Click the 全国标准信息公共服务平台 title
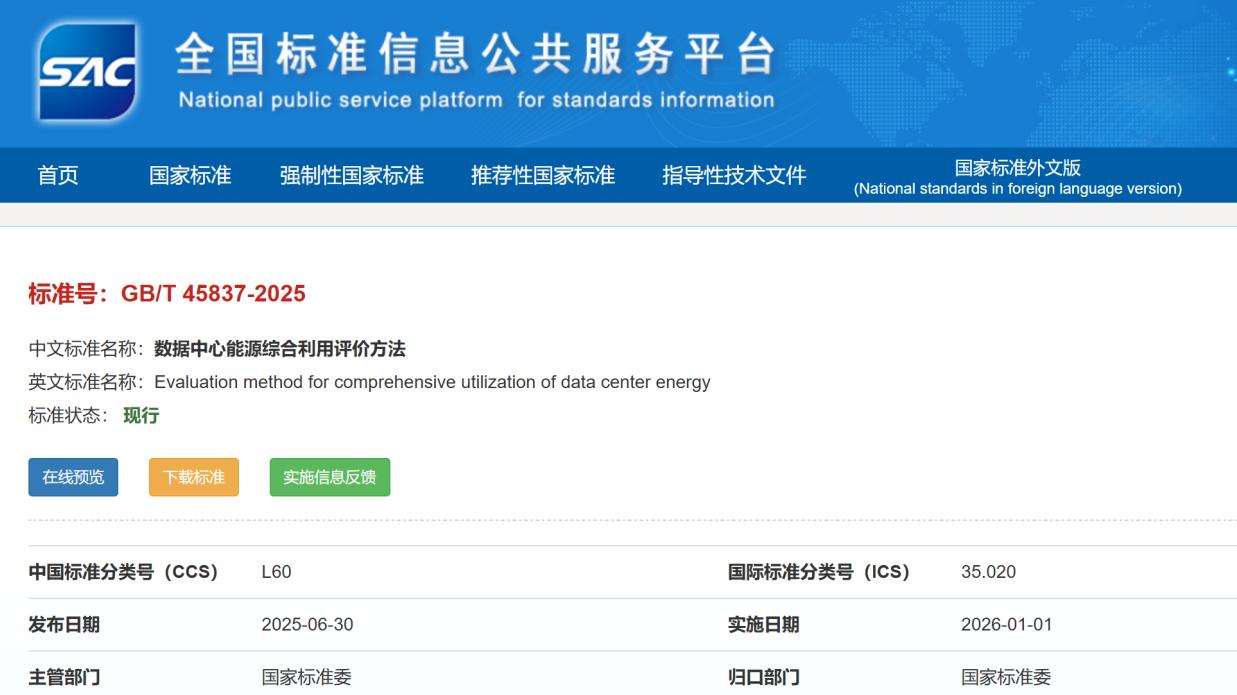The height and width of the screenshot is (695, 1237). pyautogui.click(x=476, y=55)
